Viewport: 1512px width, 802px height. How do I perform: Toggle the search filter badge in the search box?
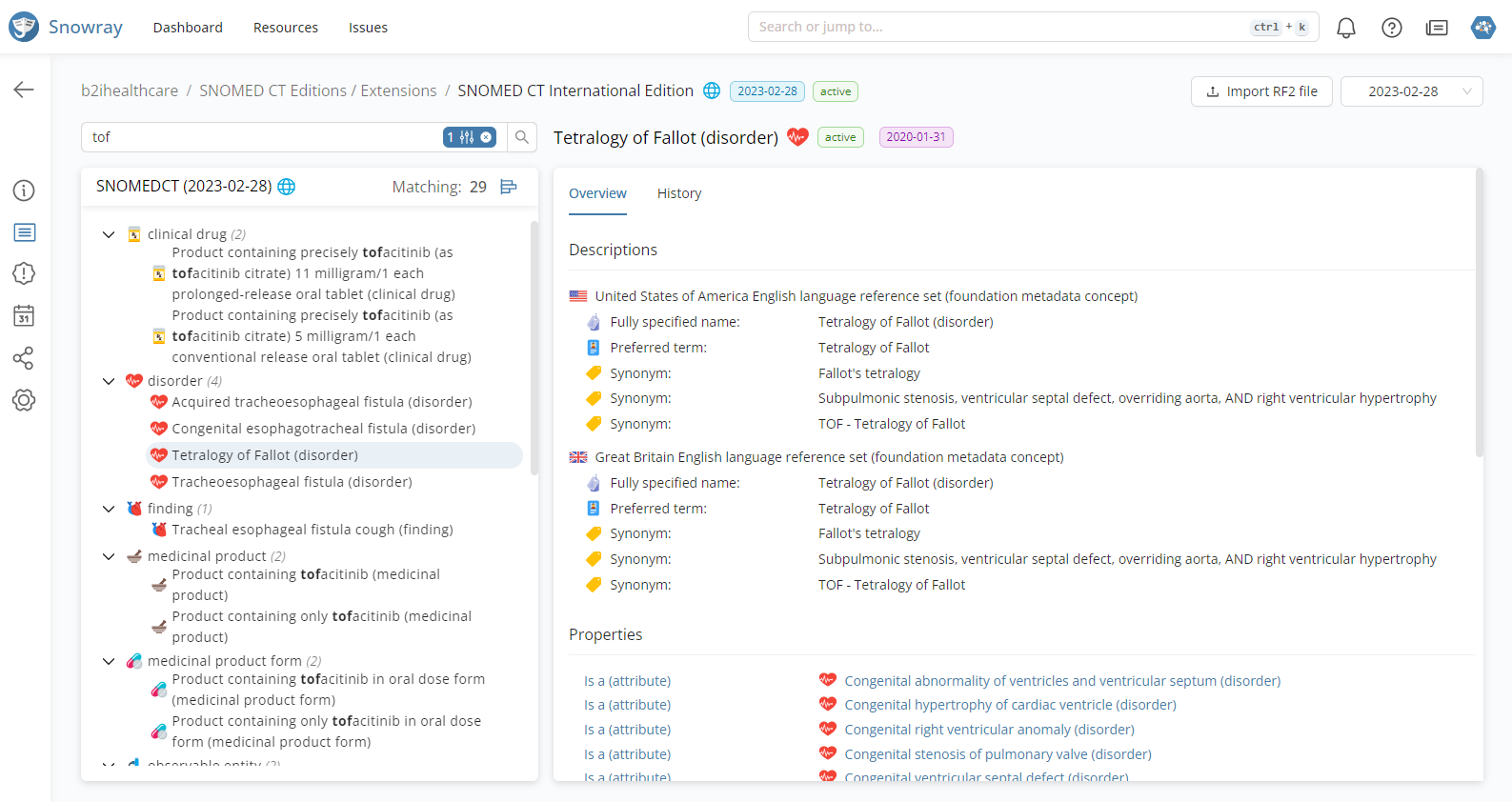pyautogui.click(x=469, y=137)
